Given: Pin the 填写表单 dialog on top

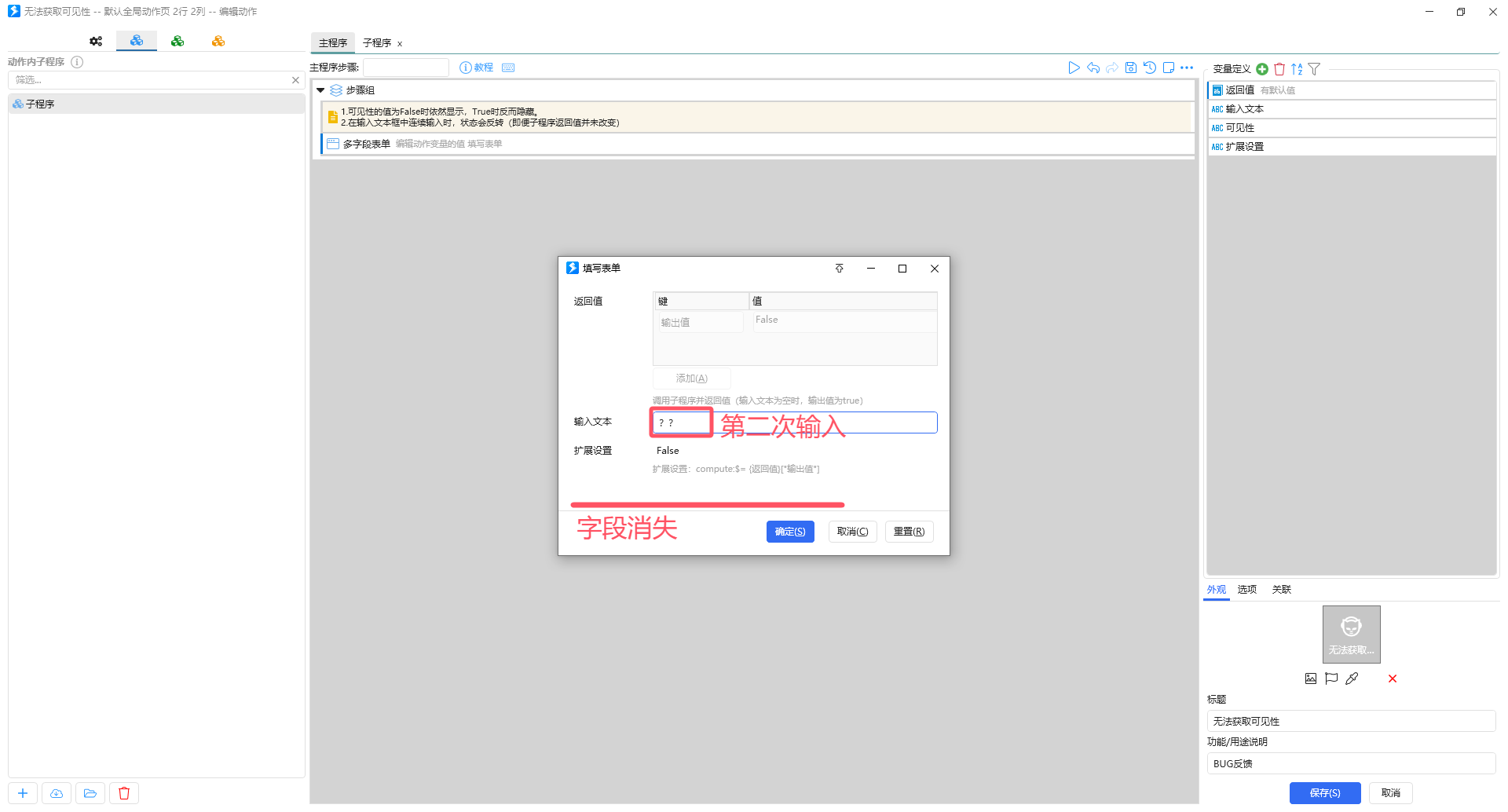Looking at the screenshot, I should point(839,269).
